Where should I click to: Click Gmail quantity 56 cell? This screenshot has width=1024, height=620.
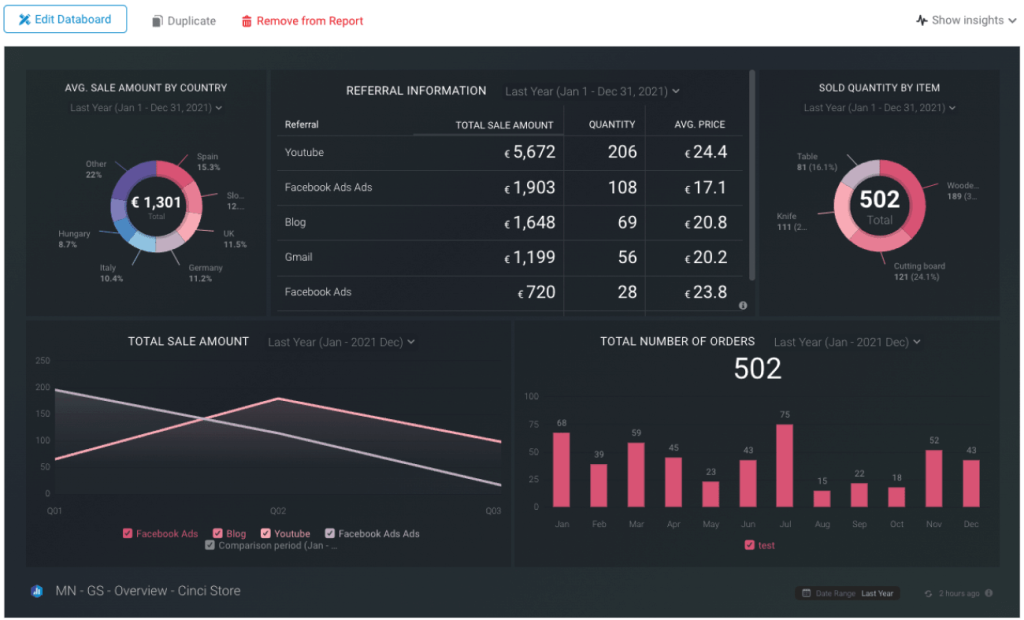point(627,257)
